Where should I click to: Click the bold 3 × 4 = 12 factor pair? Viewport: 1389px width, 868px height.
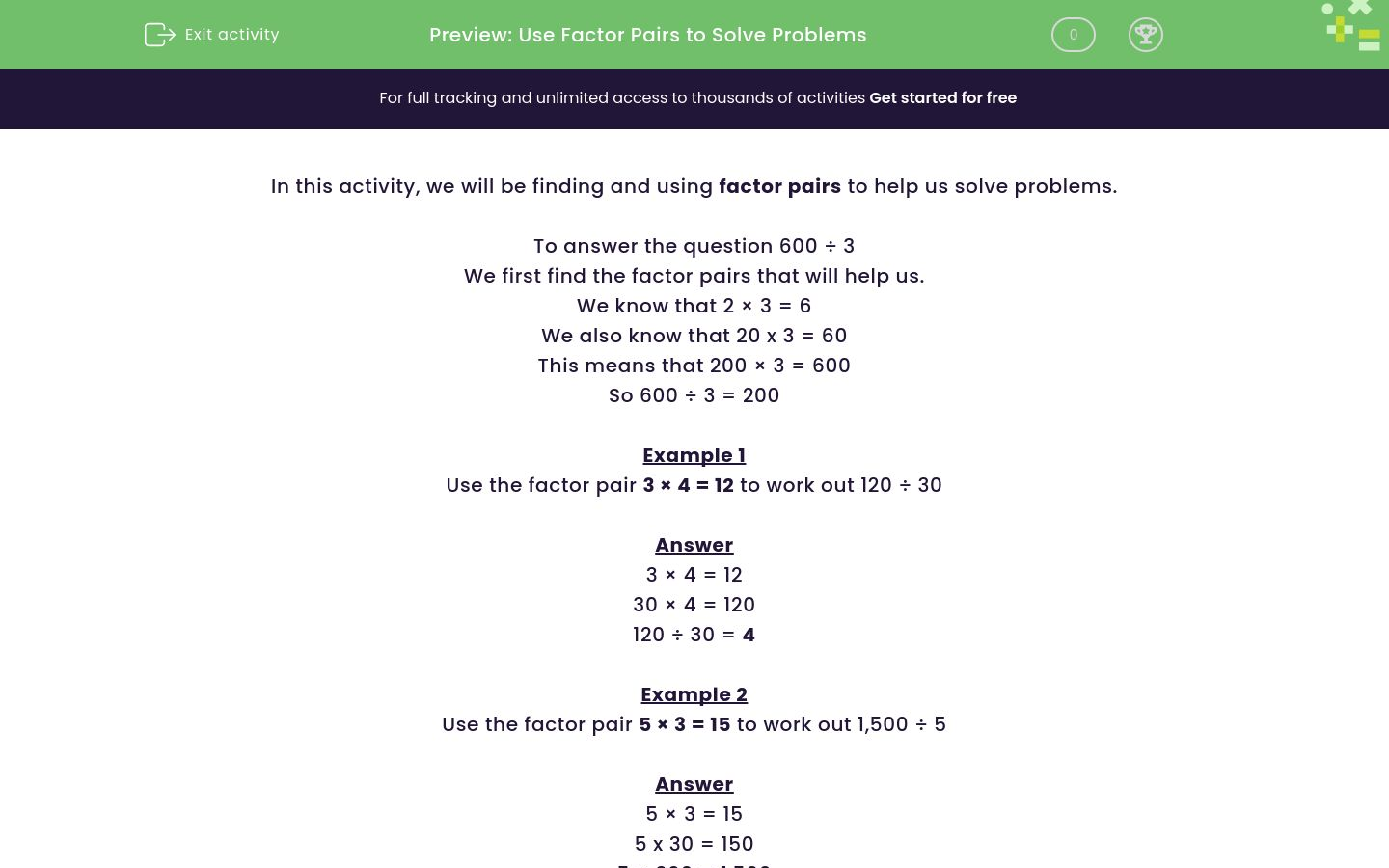tap(688, 485)
